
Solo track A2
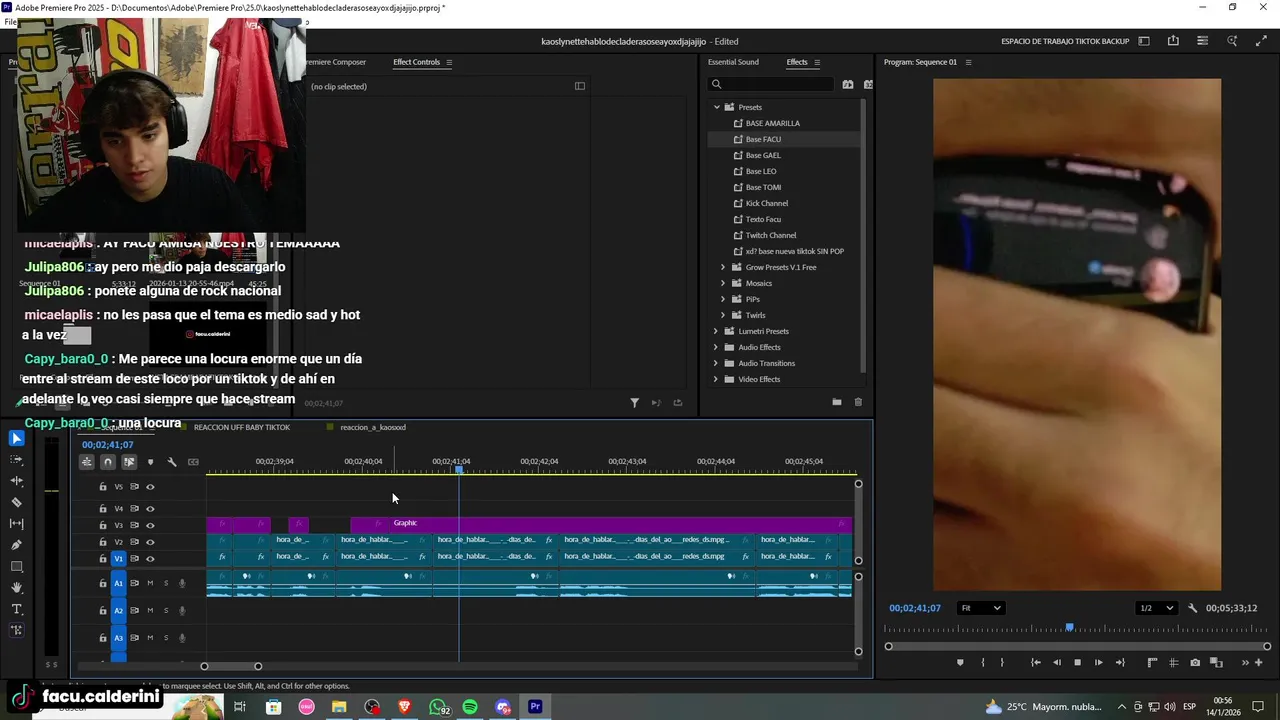[166, 610]
